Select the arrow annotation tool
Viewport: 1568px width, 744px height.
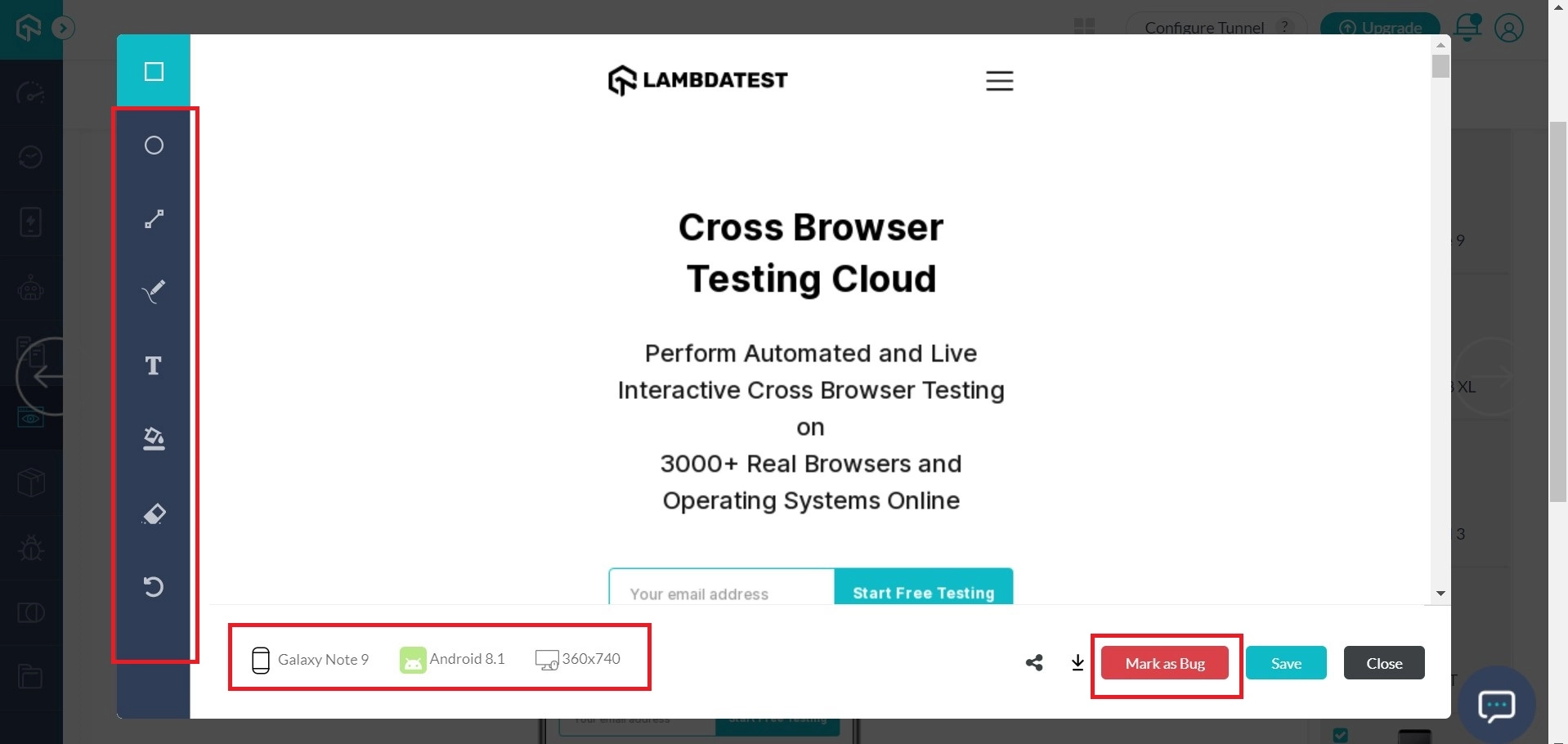(x=153, y=218)
